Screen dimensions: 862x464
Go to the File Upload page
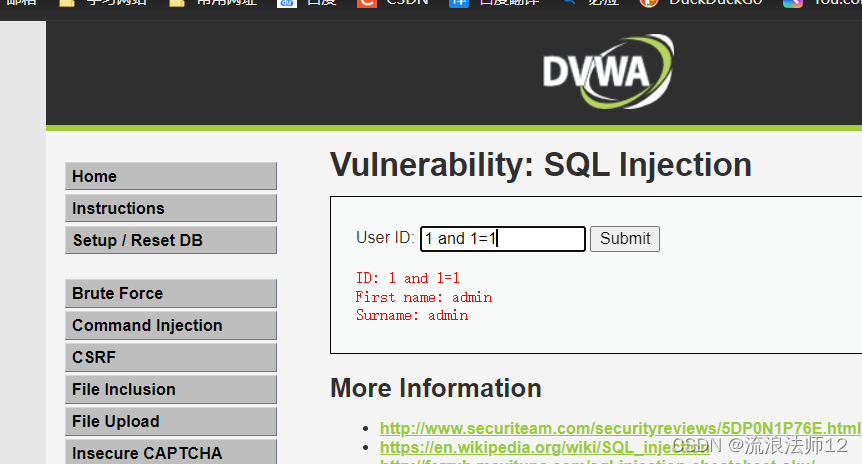click(171, 421)
